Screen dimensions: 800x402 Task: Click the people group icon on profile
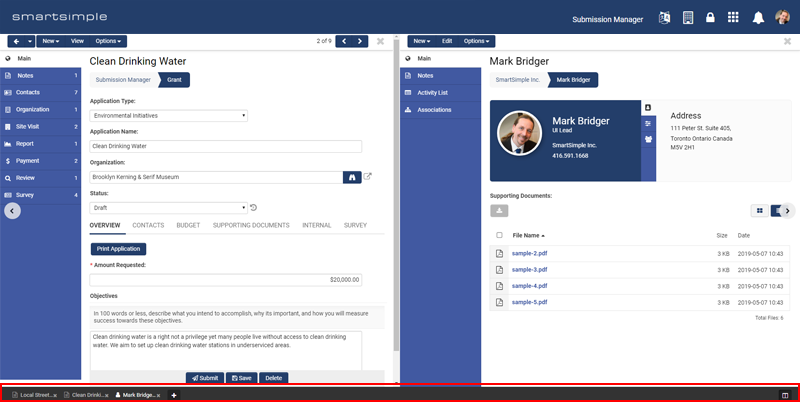(648, 139)
